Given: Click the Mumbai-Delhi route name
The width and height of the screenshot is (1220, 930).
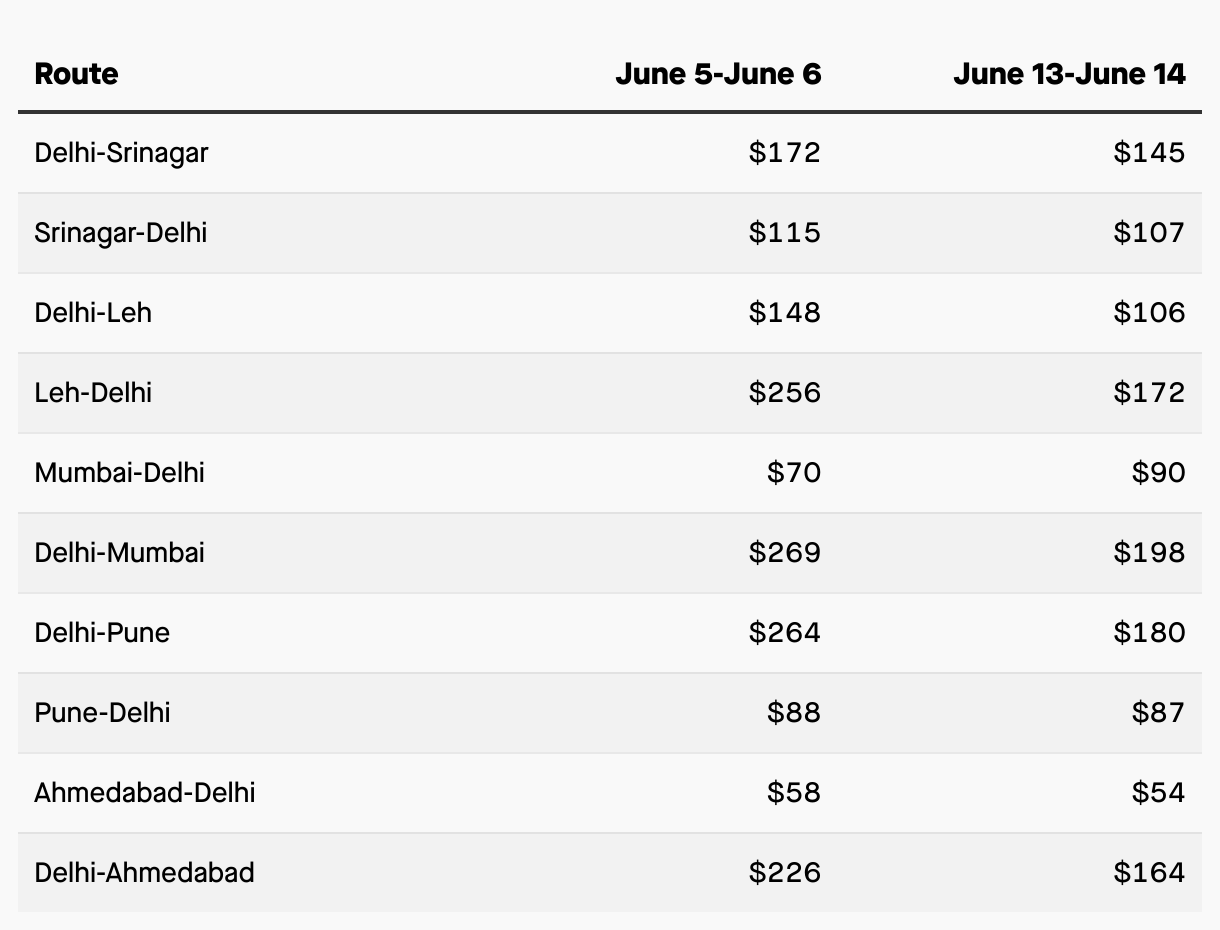Looking at the screenshot, I should [119, 473].
